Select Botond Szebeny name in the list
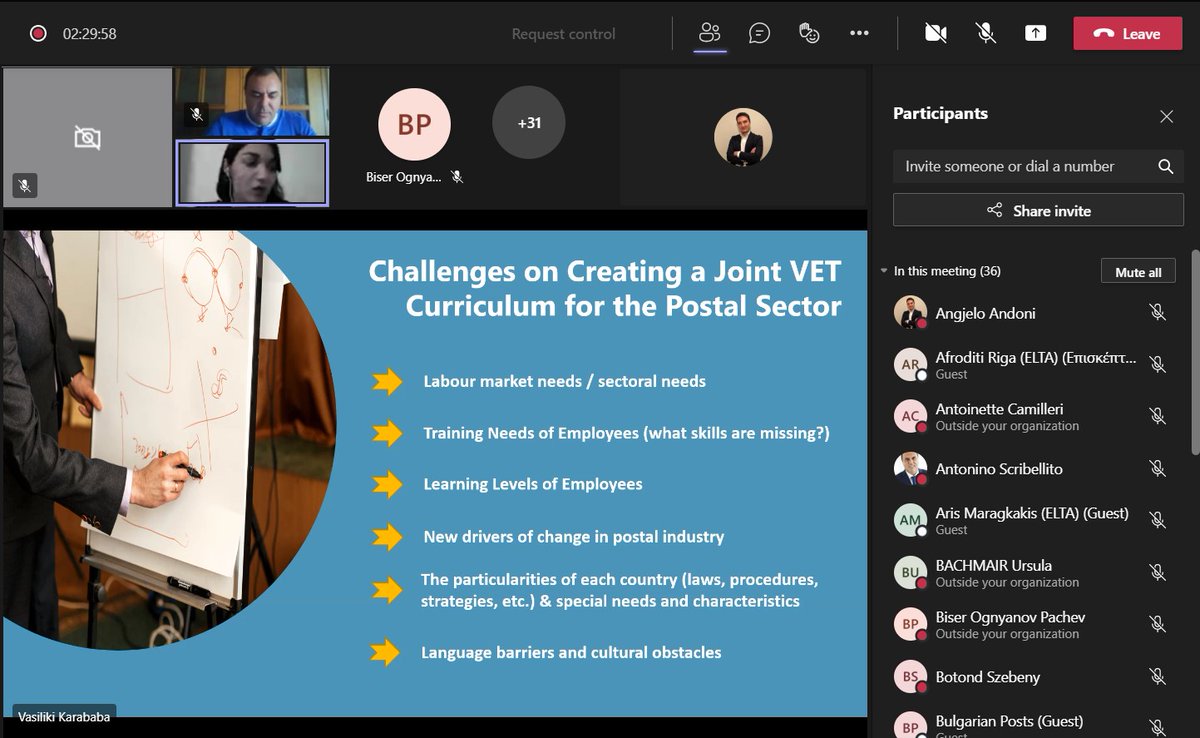Viewport: 1200px width, 738px height. tap(987, 677)
